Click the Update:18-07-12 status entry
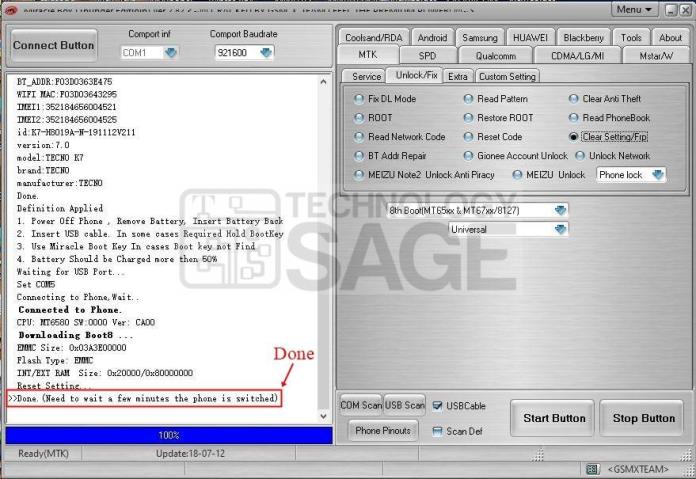The height and width of the screenshot is (479, 696). tap(190, 454)
